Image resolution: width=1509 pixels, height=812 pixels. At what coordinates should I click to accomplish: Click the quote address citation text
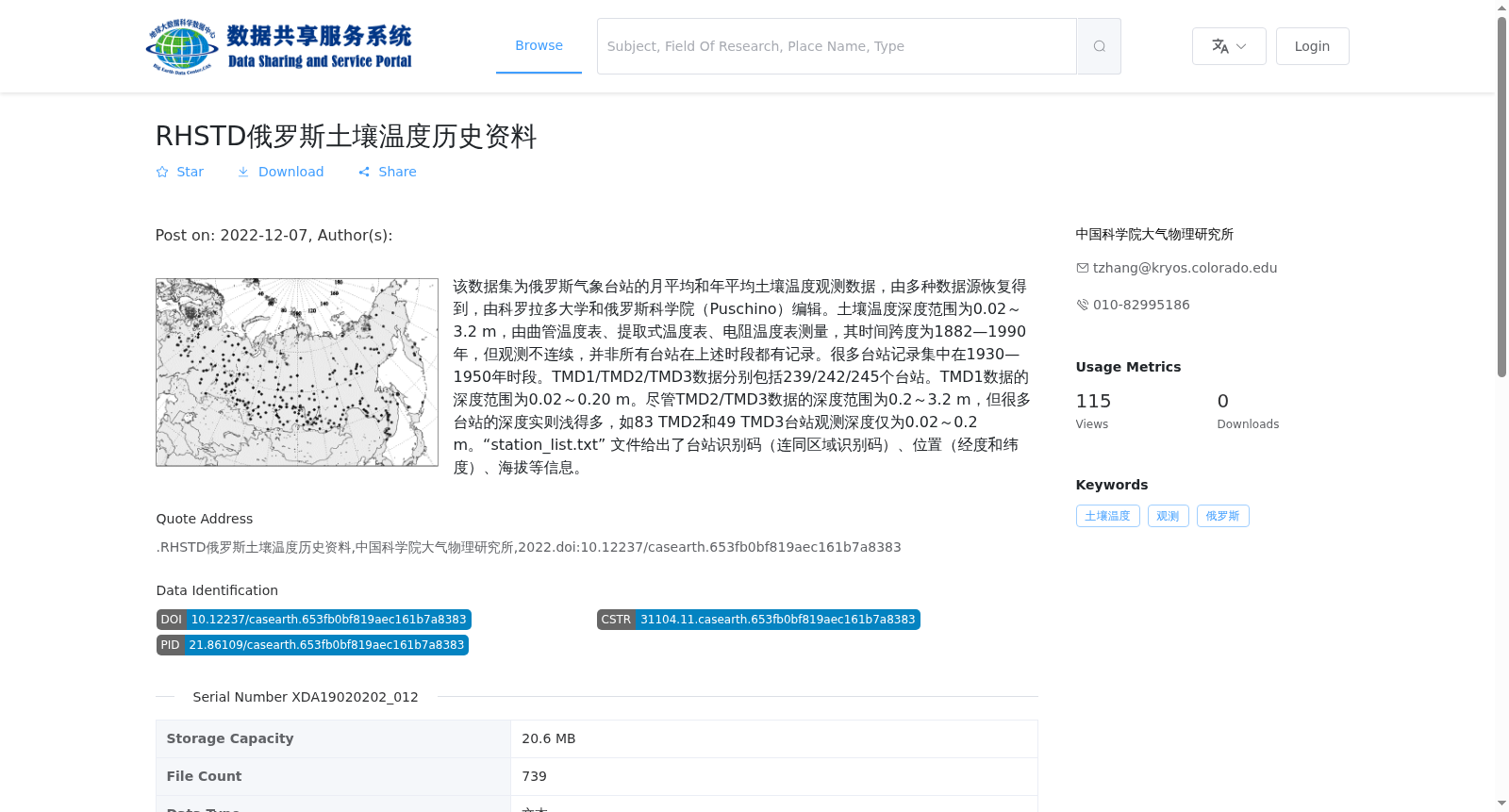(x=528, y=547)
